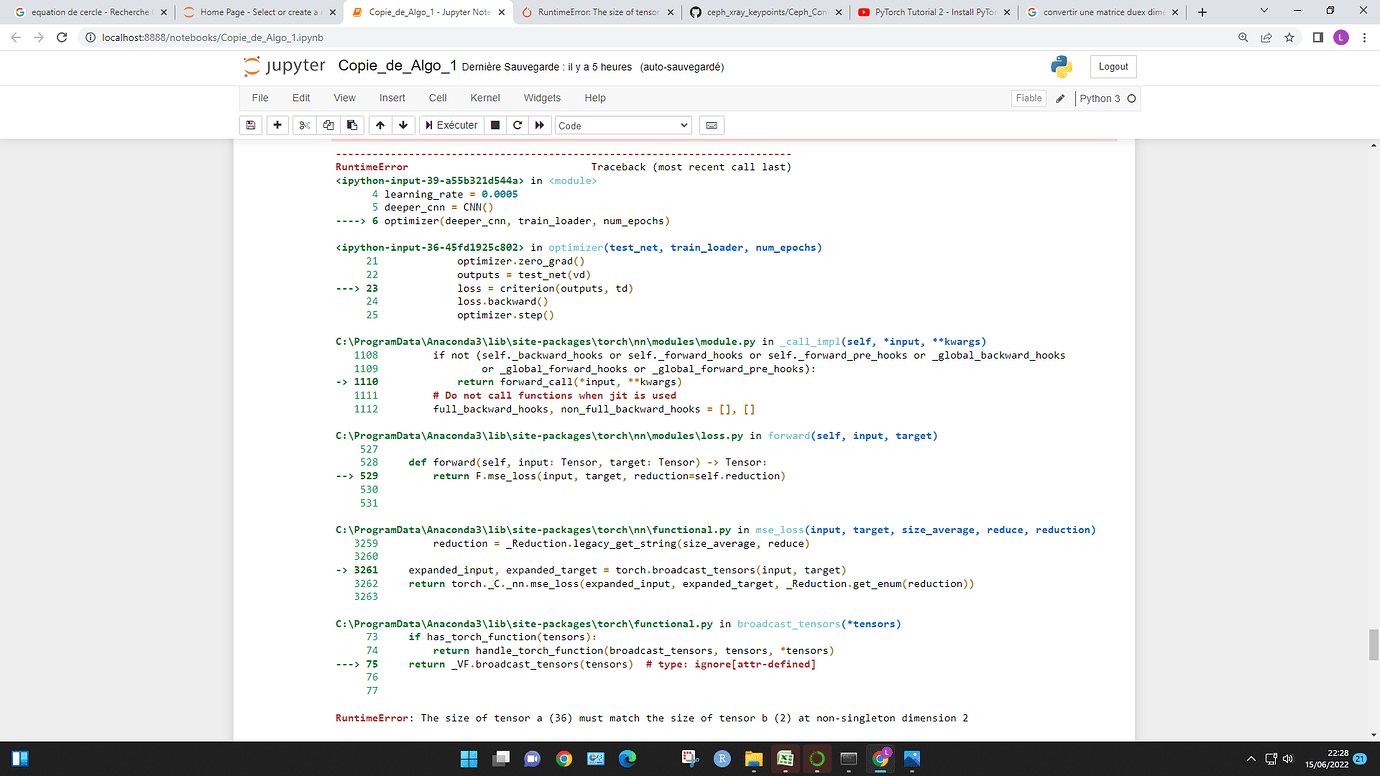Paste cells using the clipboard icon
Image resolution: width=1380 pixels, height=776 pixels.
coord(352,125)
